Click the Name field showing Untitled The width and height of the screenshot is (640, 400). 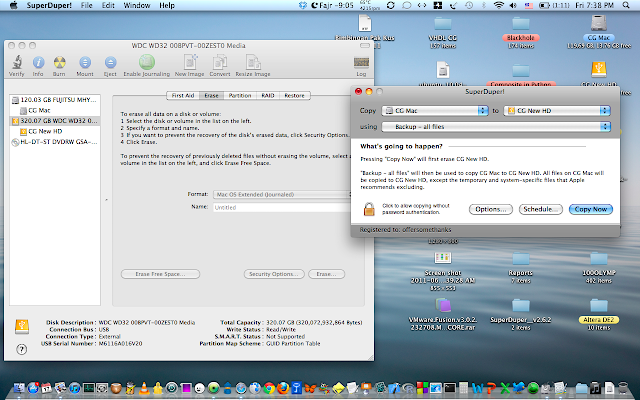click(282, 207)
